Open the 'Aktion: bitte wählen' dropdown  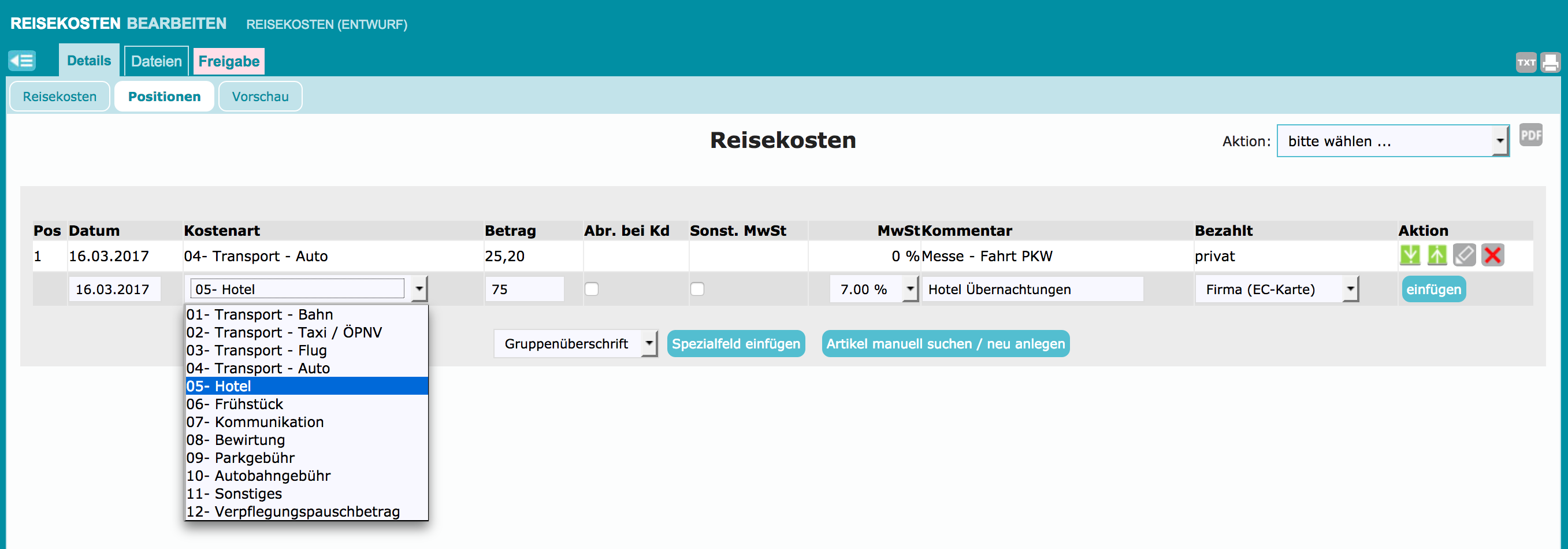point(1392,141)
